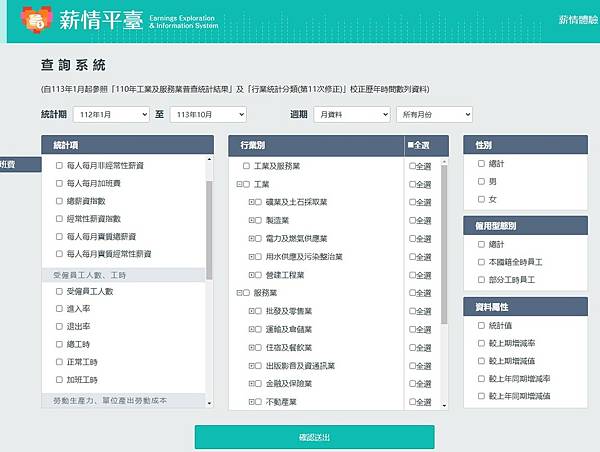Open the start period dropdown showing 112年1月
The image size is (600, 452).
coord(111,114)
